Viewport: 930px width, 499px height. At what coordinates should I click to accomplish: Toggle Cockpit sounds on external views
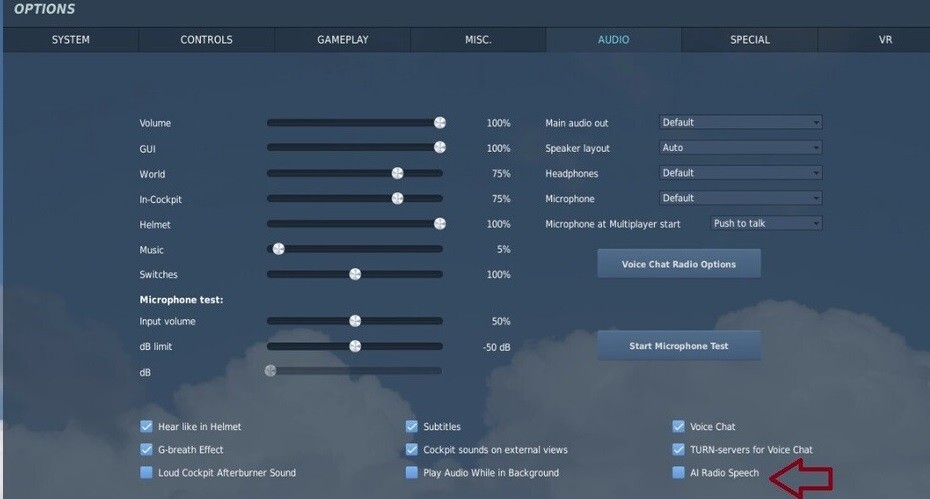tap(412, 449)
